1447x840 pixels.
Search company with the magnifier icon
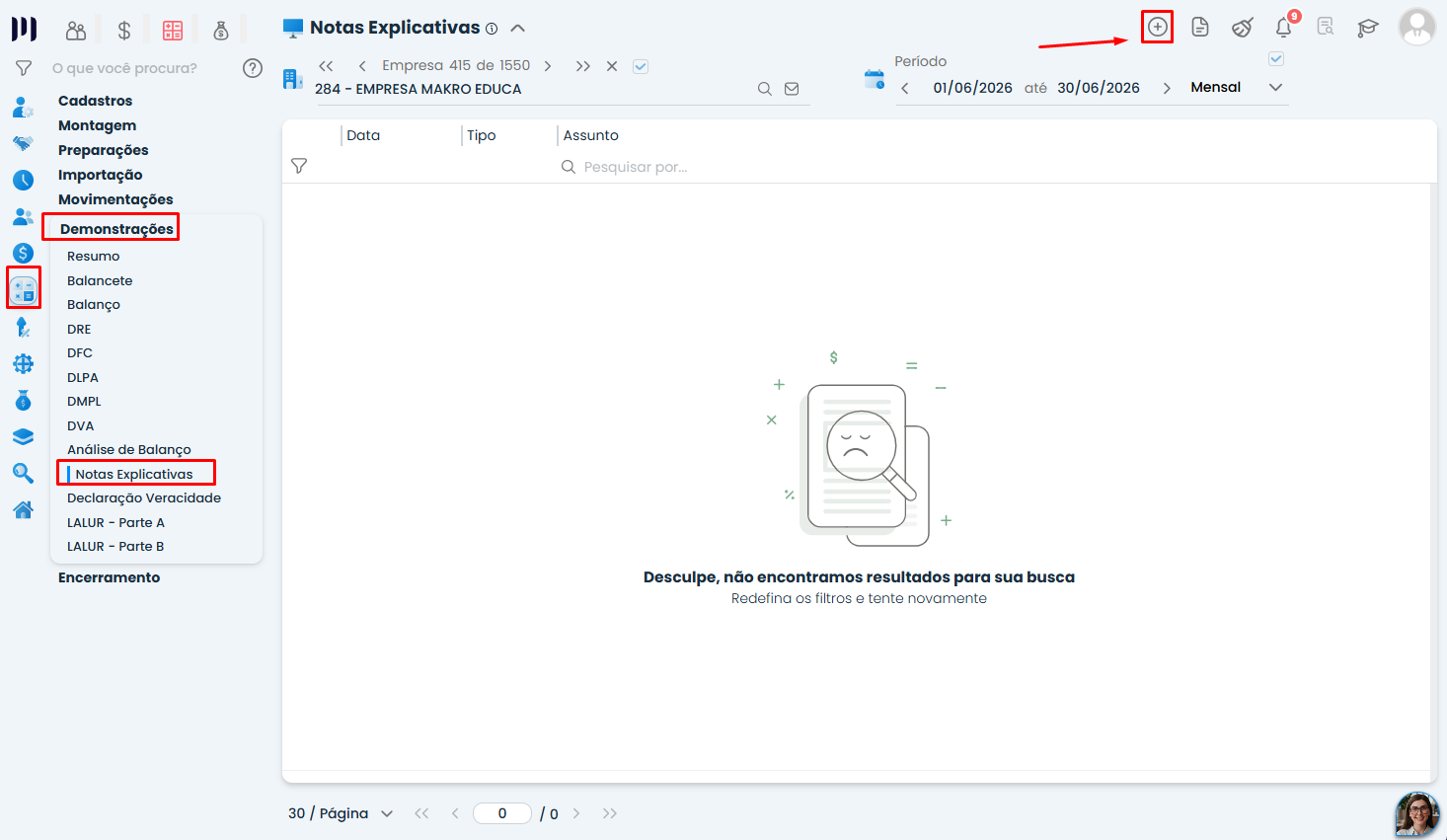tap(764, 89)
